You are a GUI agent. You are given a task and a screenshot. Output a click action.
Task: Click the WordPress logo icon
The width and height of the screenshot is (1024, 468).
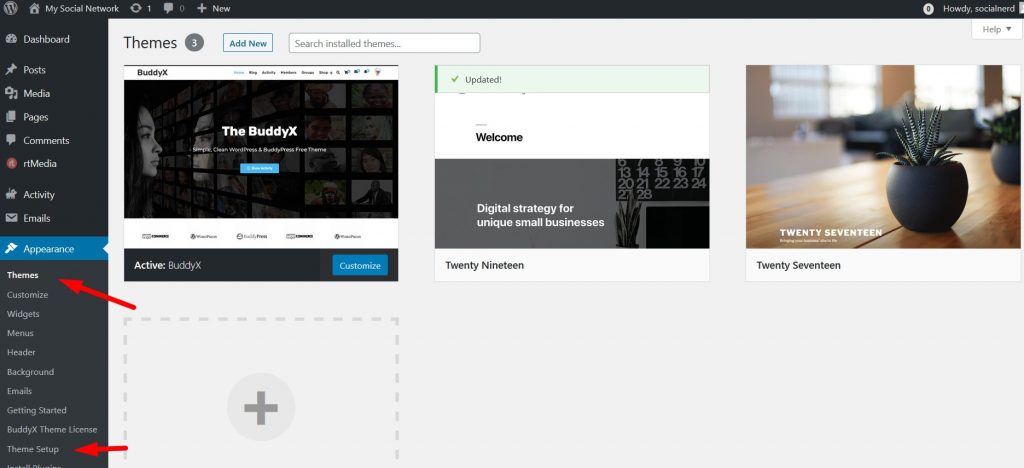pos(10,8)
